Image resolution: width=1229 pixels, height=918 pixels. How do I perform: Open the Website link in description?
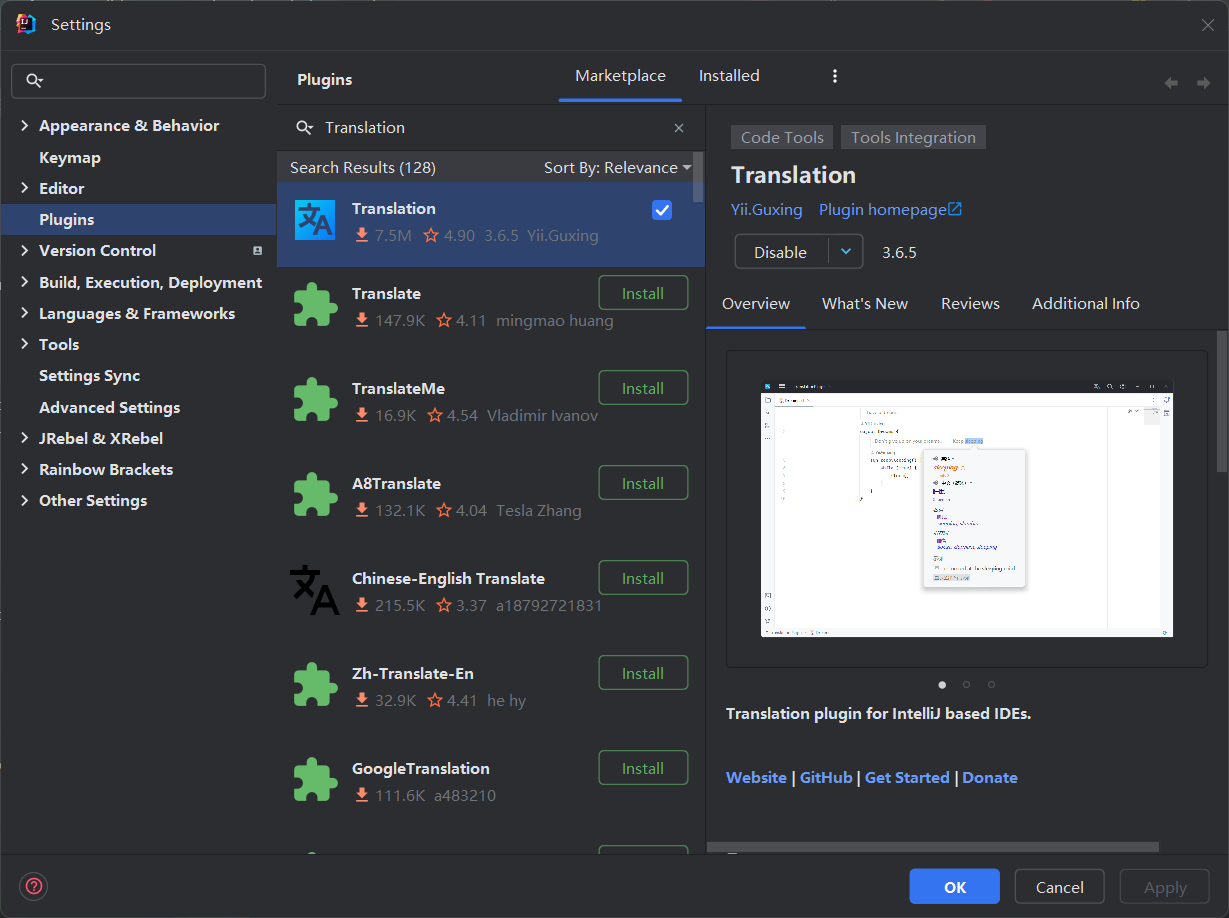pos(756,778)
